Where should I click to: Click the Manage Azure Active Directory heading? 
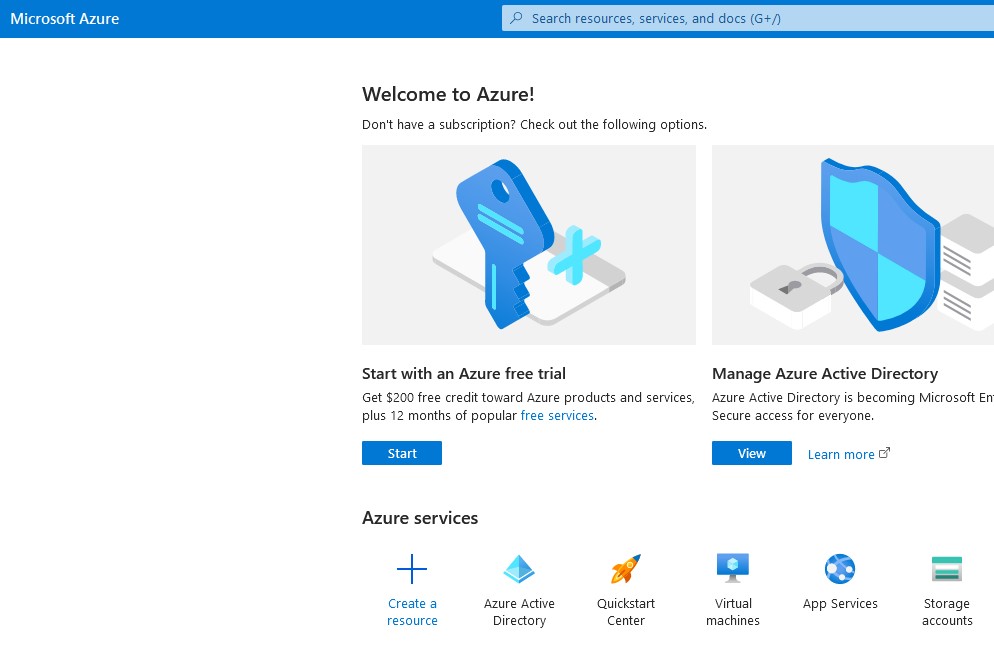pyautogui.click(x=825, y=374)
